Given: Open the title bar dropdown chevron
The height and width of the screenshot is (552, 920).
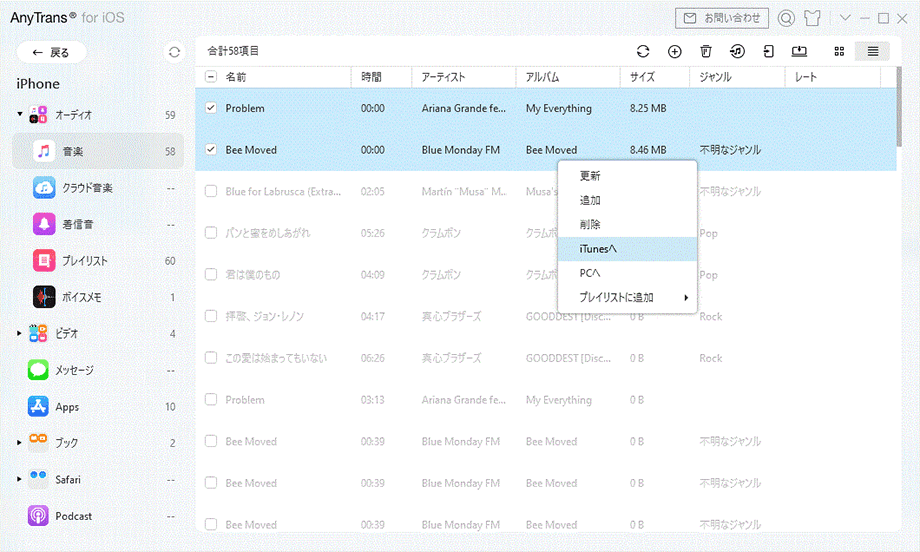Looking at the screenshot, I should coord(845,18).
